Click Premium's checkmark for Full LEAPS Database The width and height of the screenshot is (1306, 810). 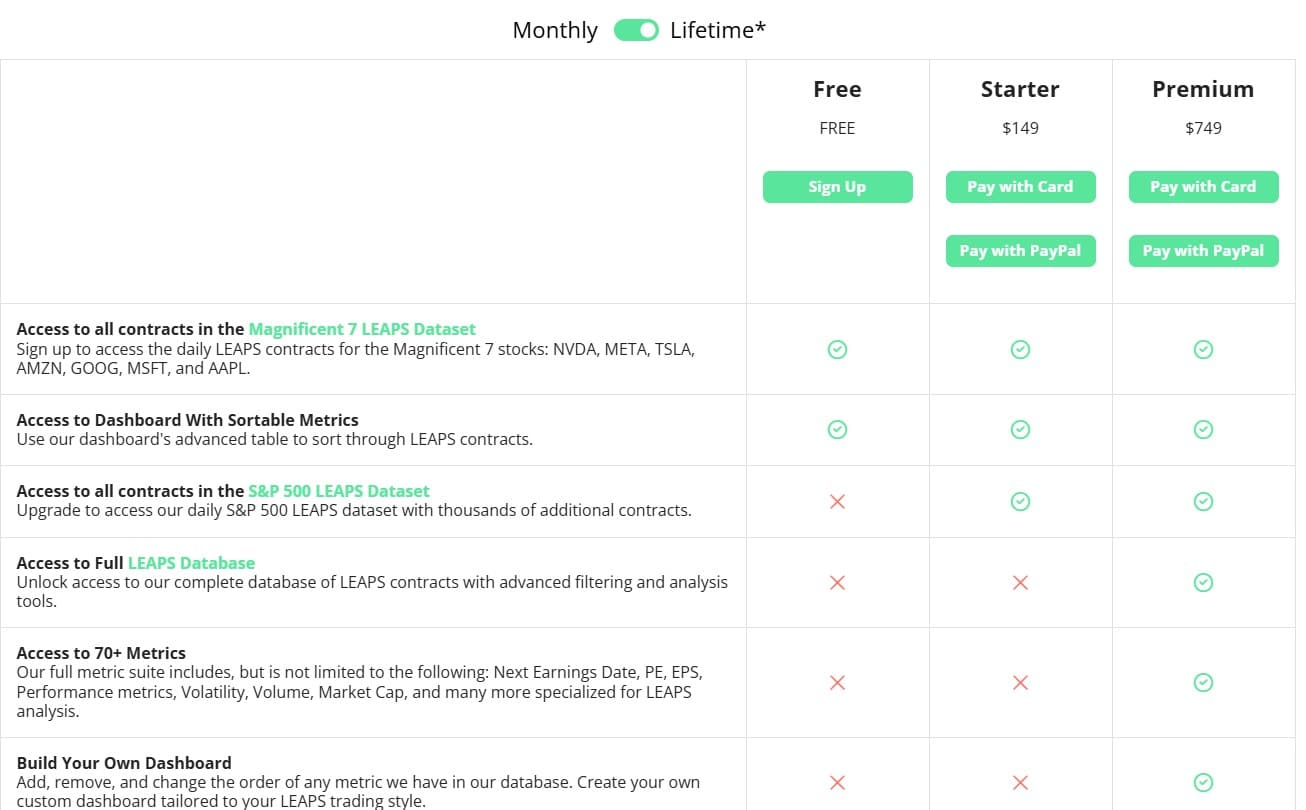tap(1203, 582)
